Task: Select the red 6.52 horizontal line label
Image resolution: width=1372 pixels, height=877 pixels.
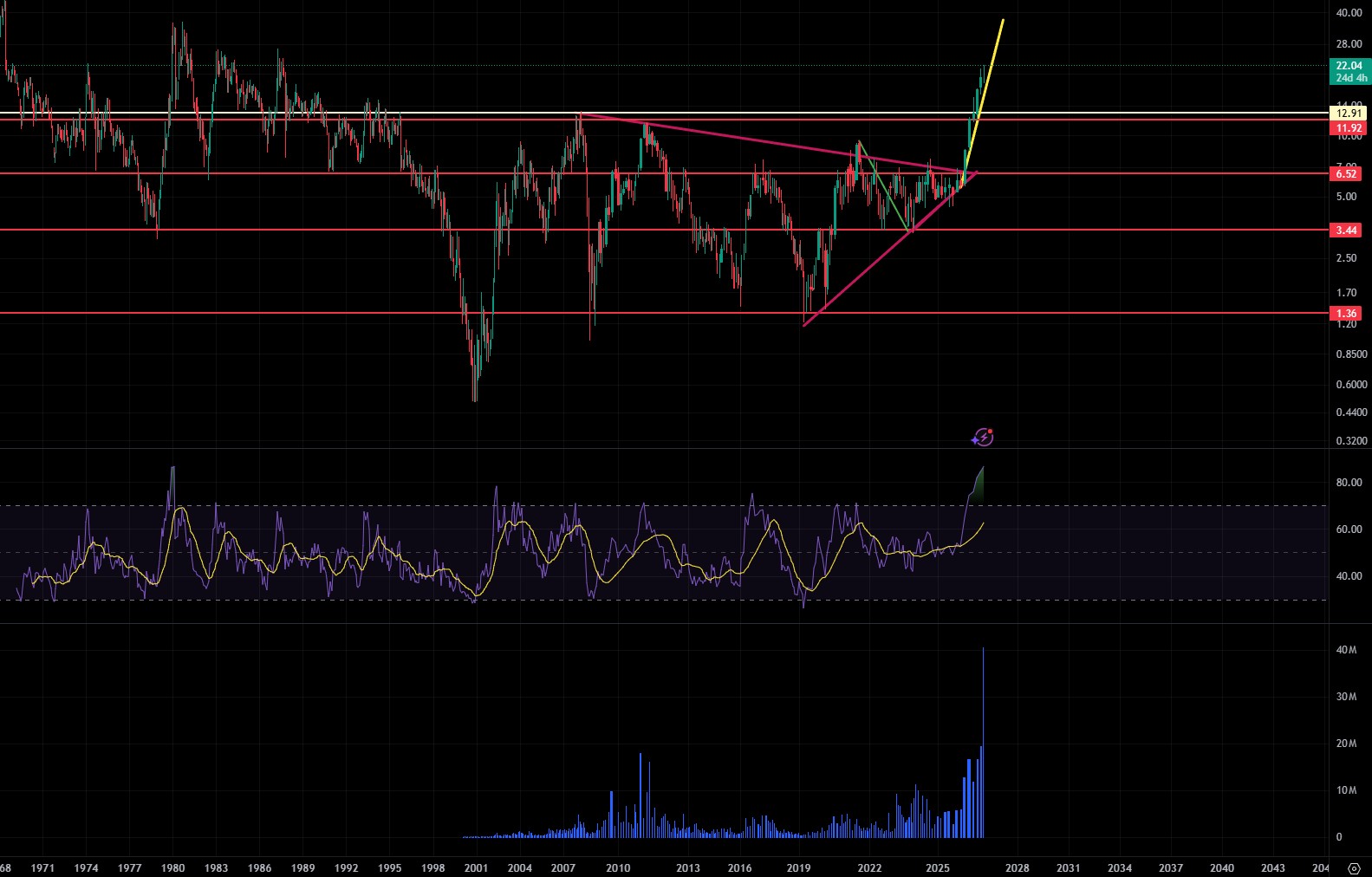Action: [1346, 174]
